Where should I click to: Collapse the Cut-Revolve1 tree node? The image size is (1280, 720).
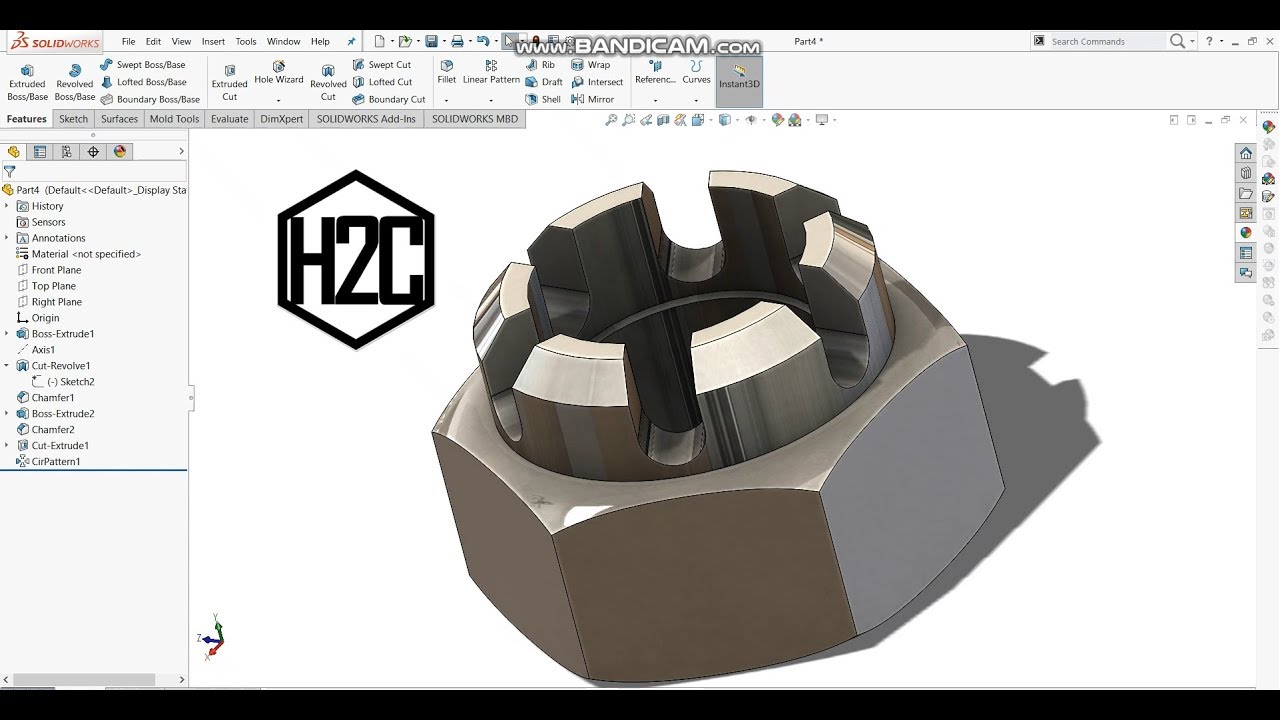(7, 366)
